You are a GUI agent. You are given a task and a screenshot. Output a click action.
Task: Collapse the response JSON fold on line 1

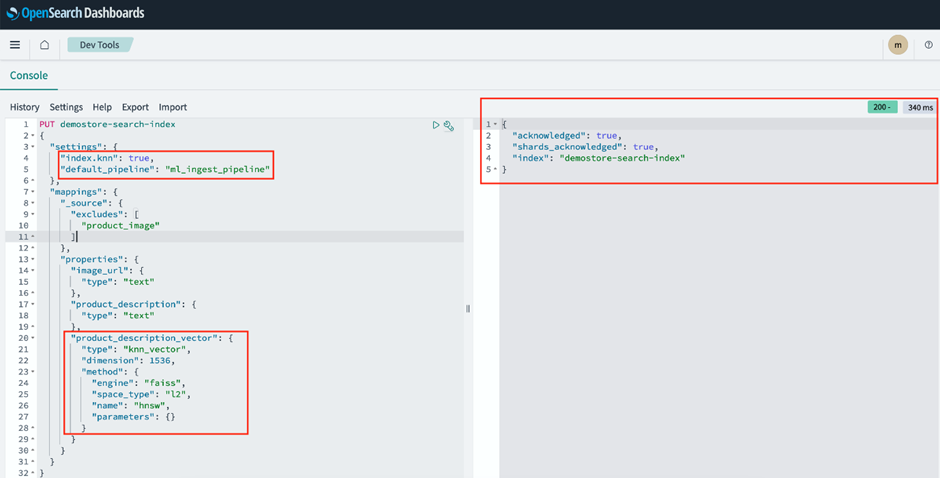click(x=495, y=124)
